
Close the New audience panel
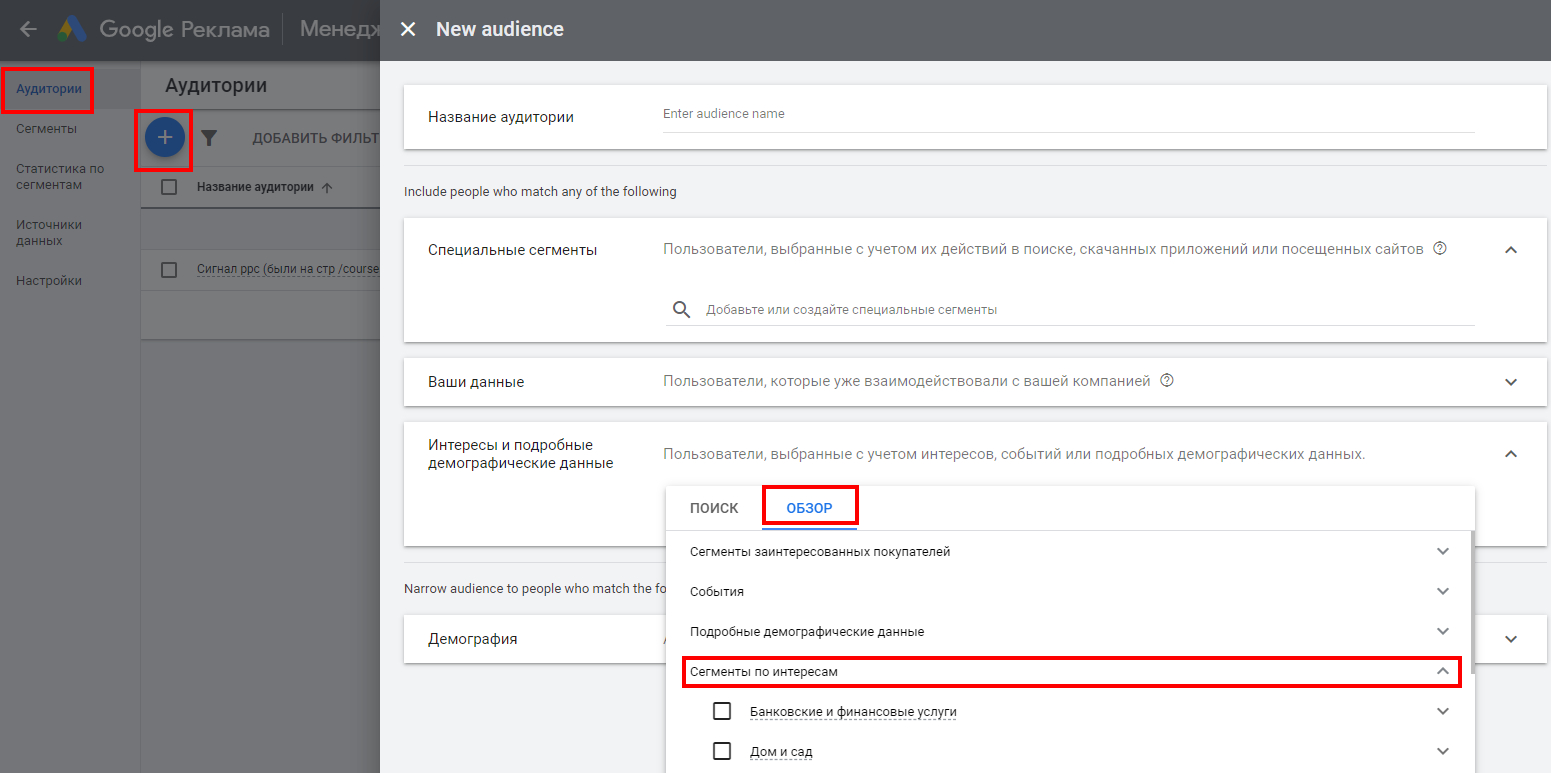(408, 30)
